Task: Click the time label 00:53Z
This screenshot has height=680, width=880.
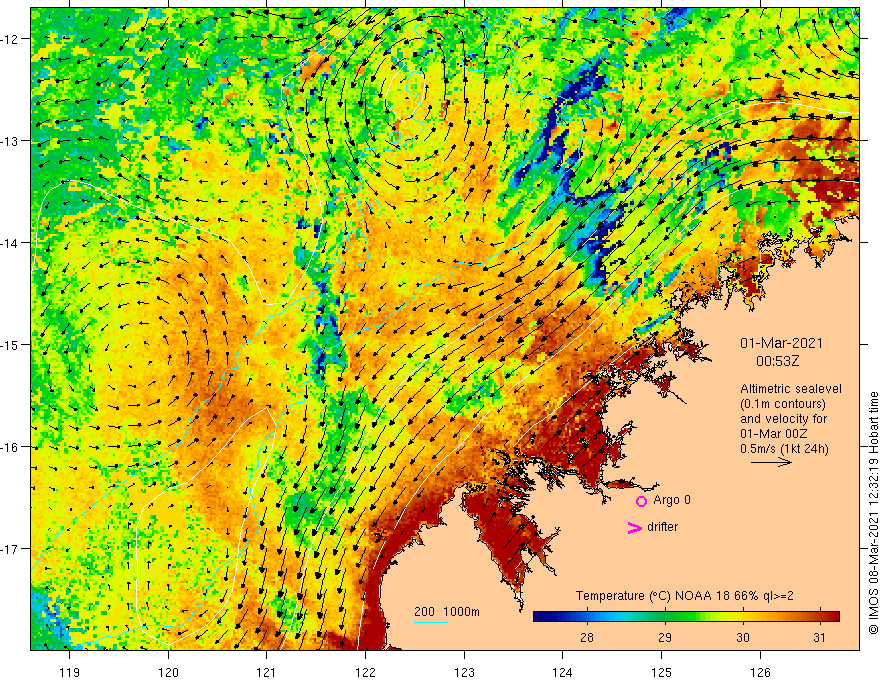Action: tap(777, 361)
